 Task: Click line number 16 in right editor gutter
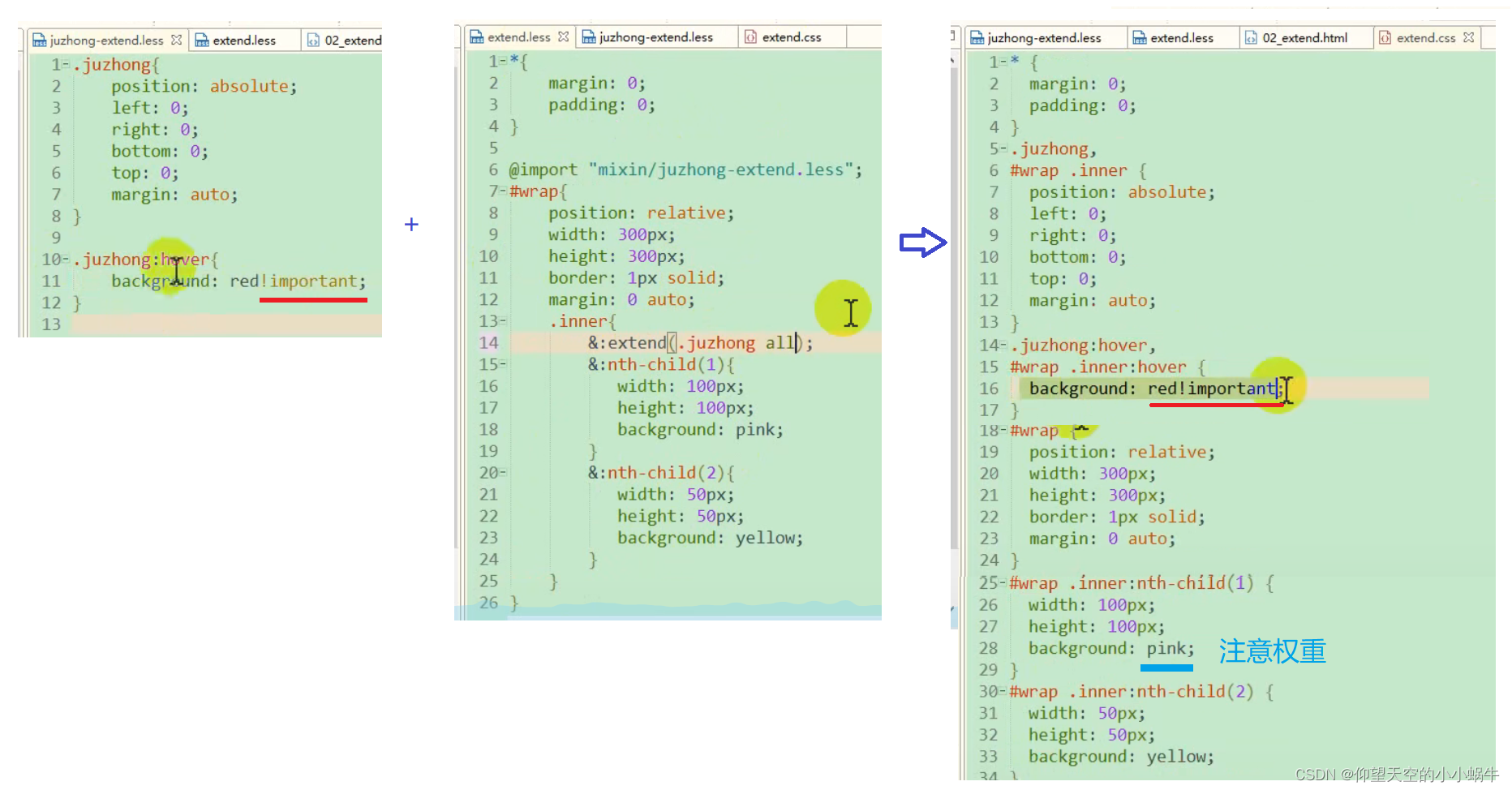point(988,389)
